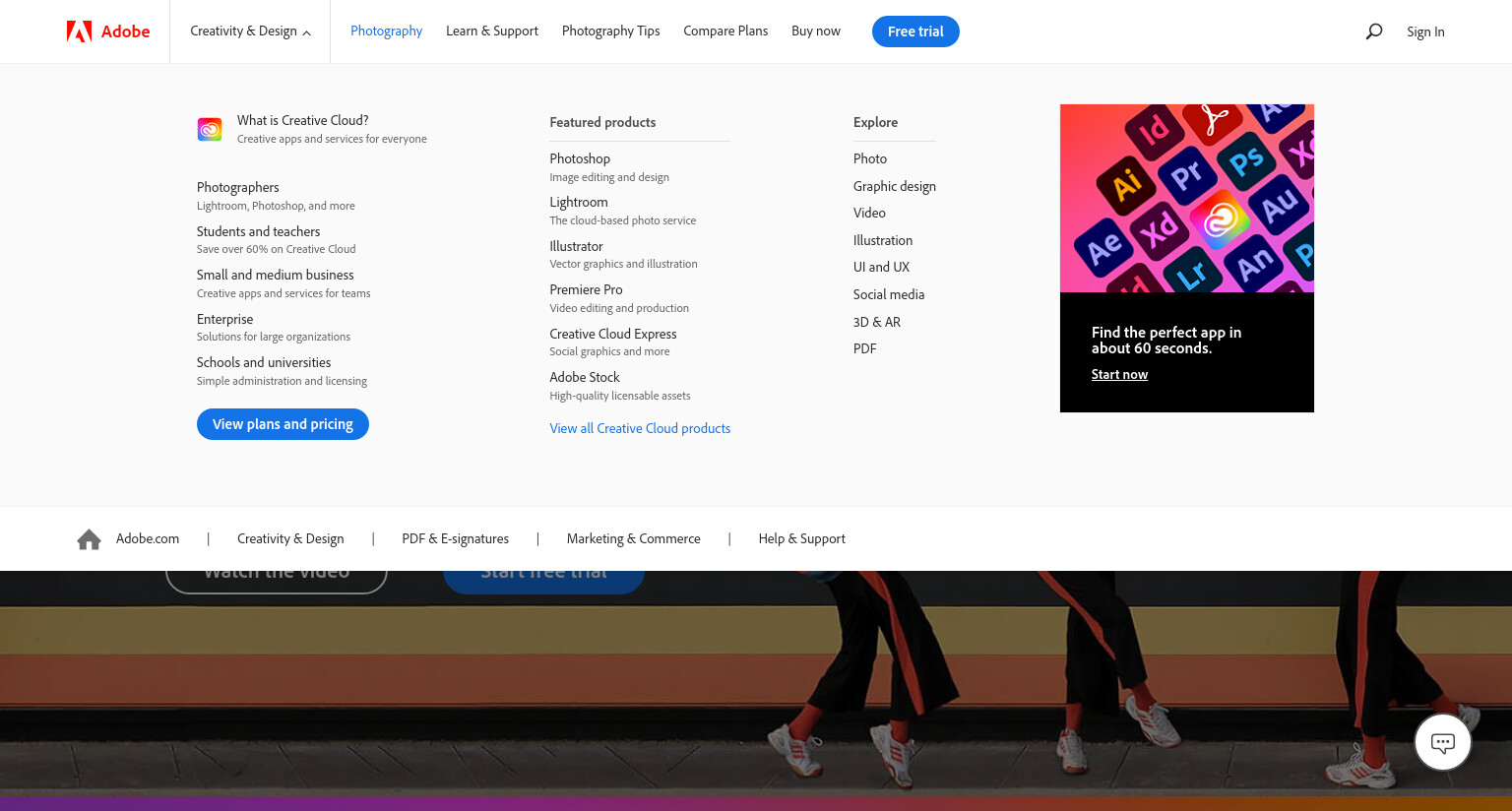
Task: Open the Photography tab
Action: coord(386,31)
